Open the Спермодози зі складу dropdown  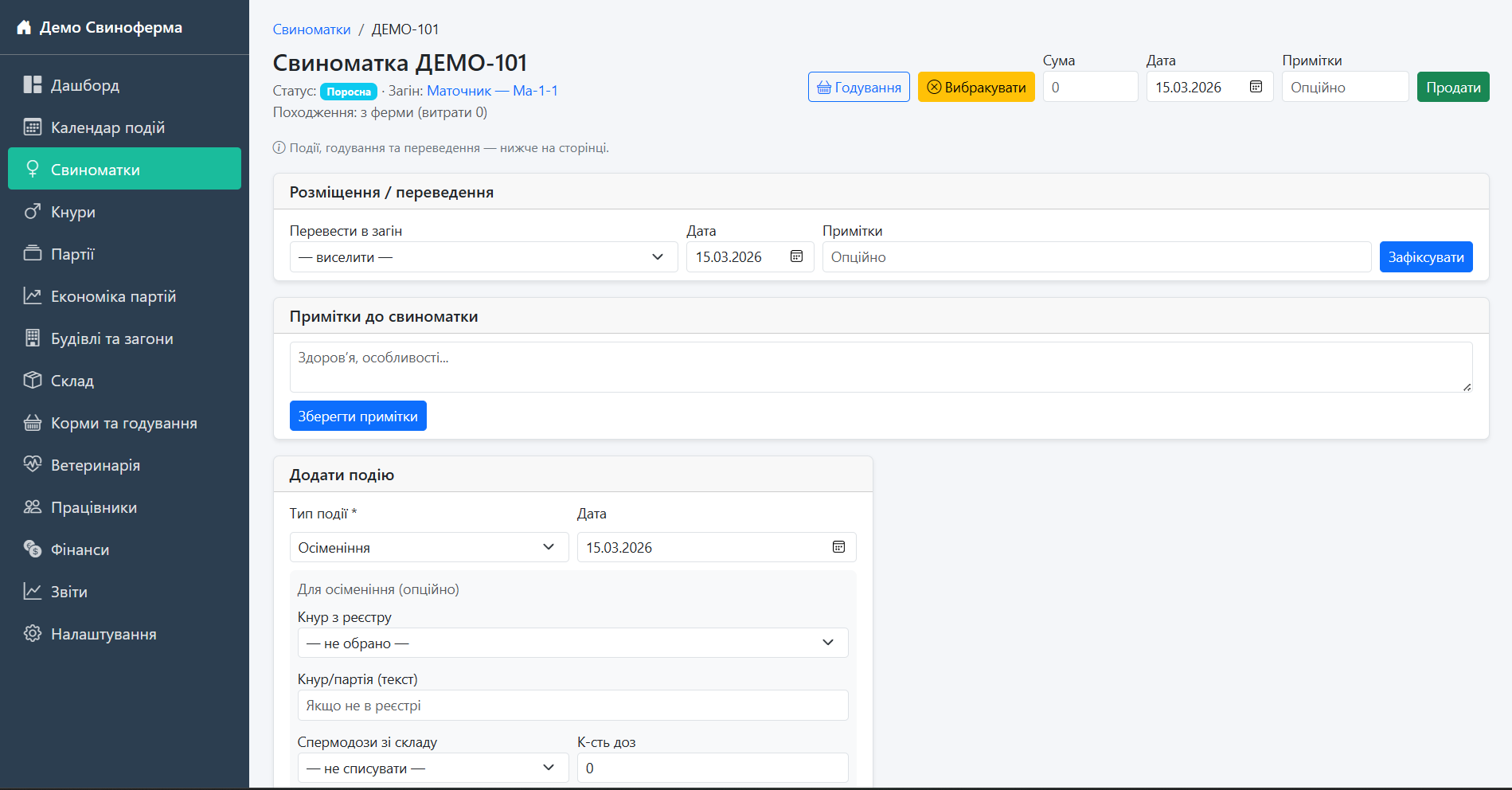[x=432, y=768]
